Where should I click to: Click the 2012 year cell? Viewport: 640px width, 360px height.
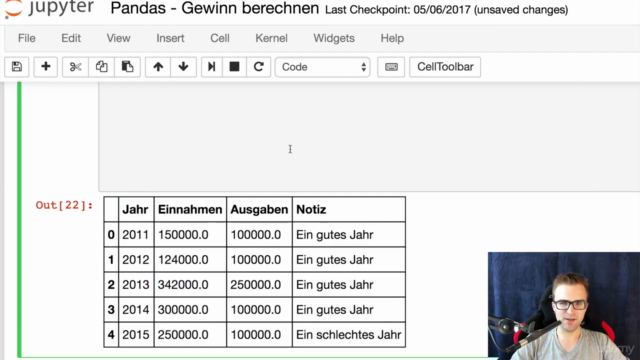136,260
